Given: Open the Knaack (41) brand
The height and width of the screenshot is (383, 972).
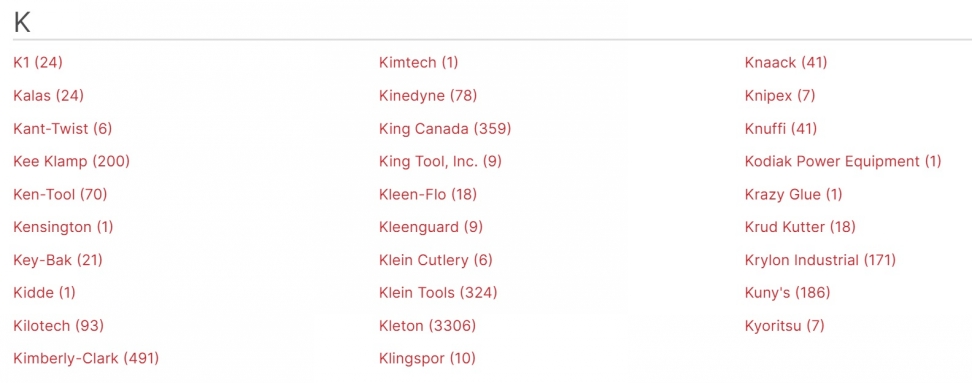Looking at the screenshot, I should tap(786, 63).
